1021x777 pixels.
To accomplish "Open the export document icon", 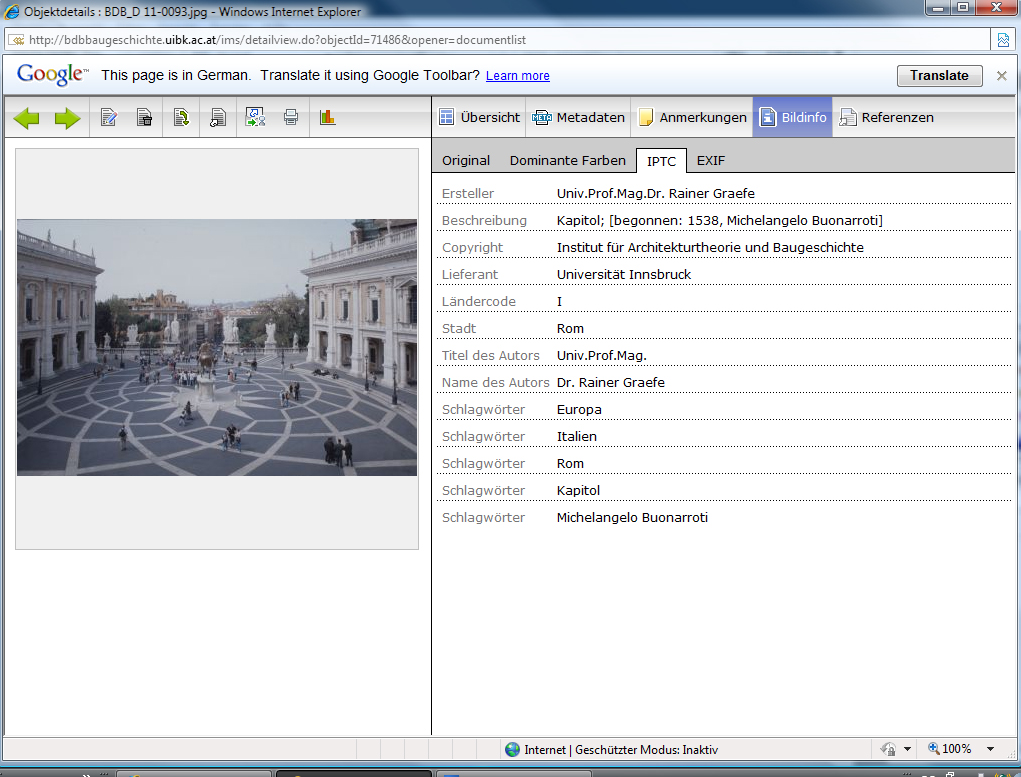I will click(181, 117).
